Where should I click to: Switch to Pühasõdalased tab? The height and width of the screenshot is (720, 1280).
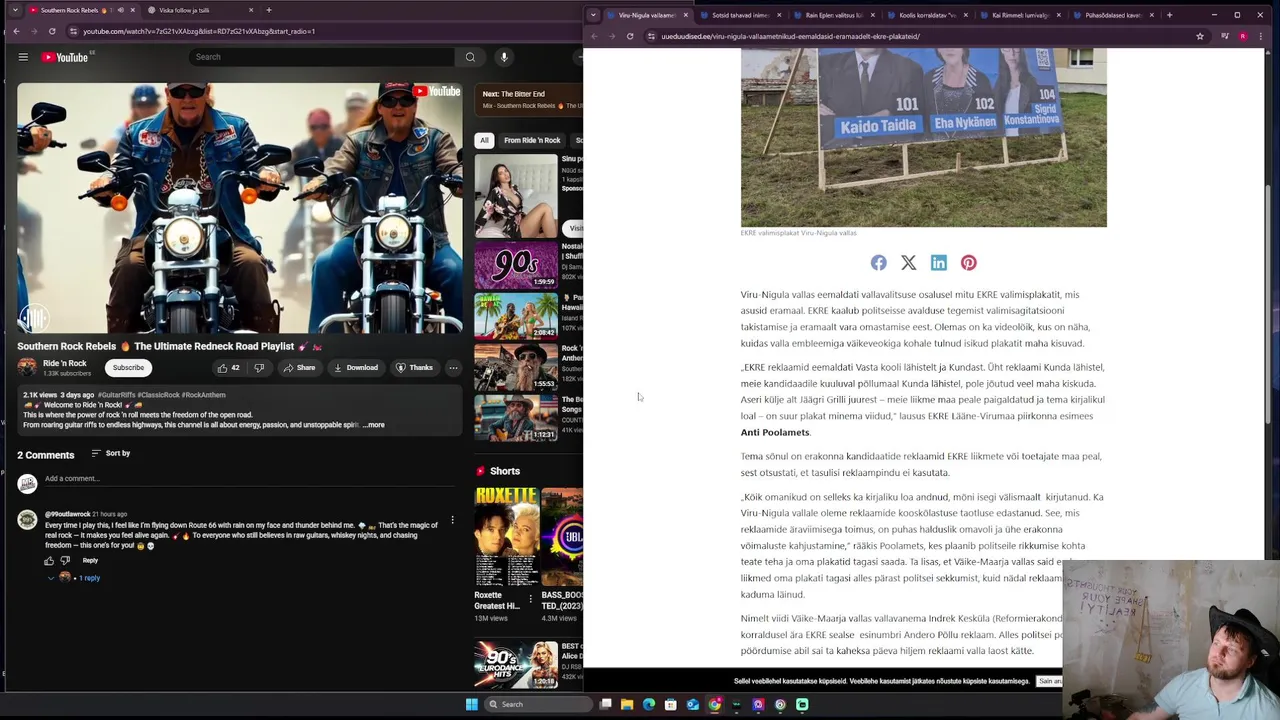[1113, 15]
